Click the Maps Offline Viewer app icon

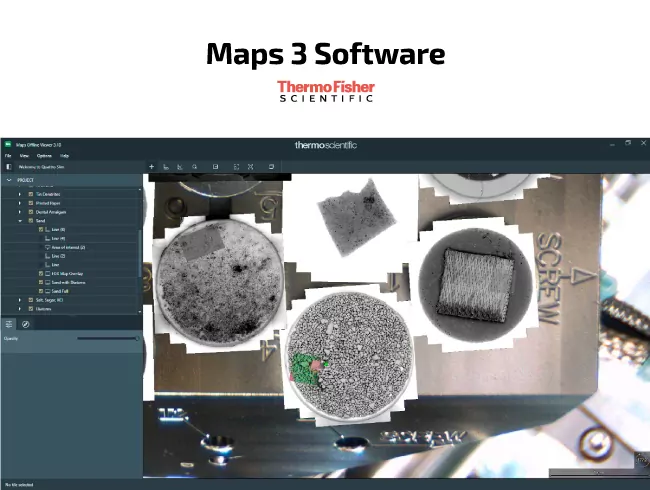6,145
